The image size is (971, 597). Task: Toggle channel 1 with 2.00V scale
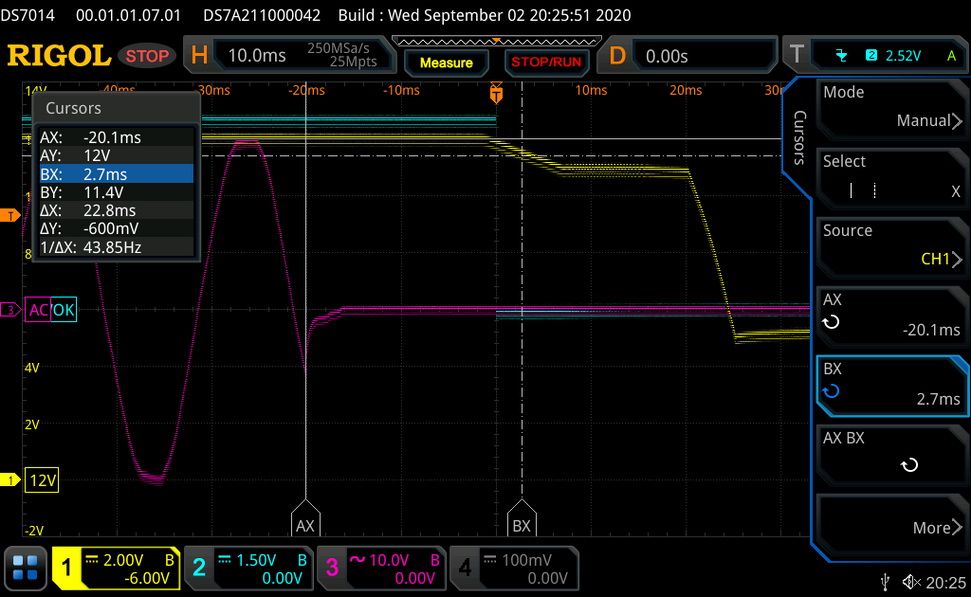(x=116, y=568)
